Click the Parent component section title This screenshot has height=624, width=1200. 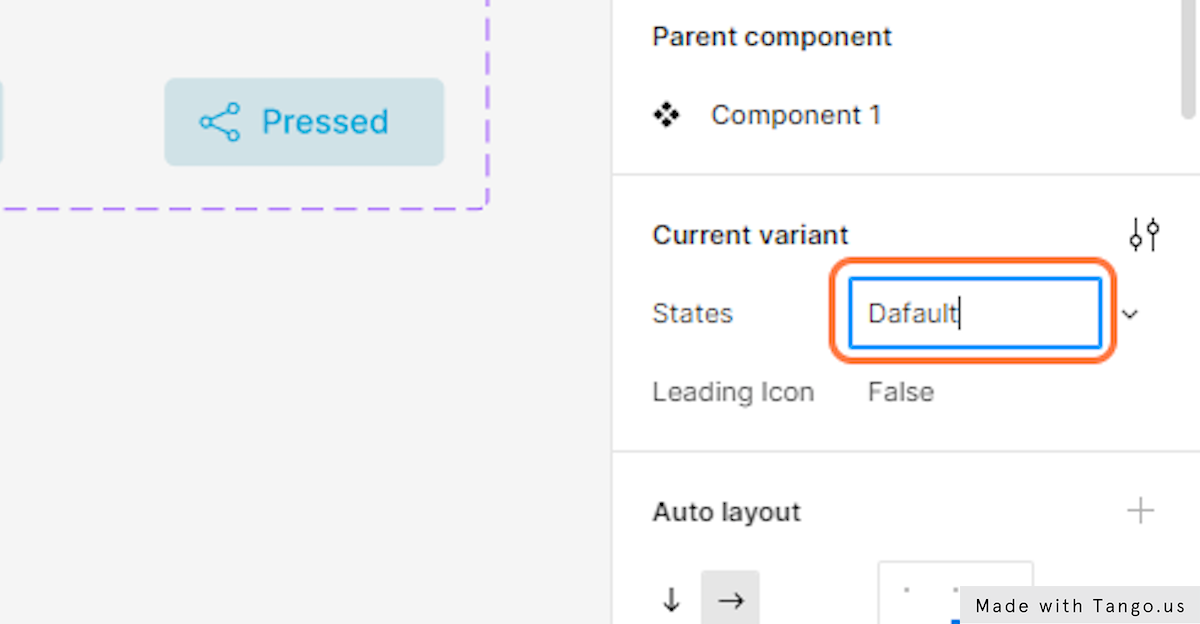[771, 37]
